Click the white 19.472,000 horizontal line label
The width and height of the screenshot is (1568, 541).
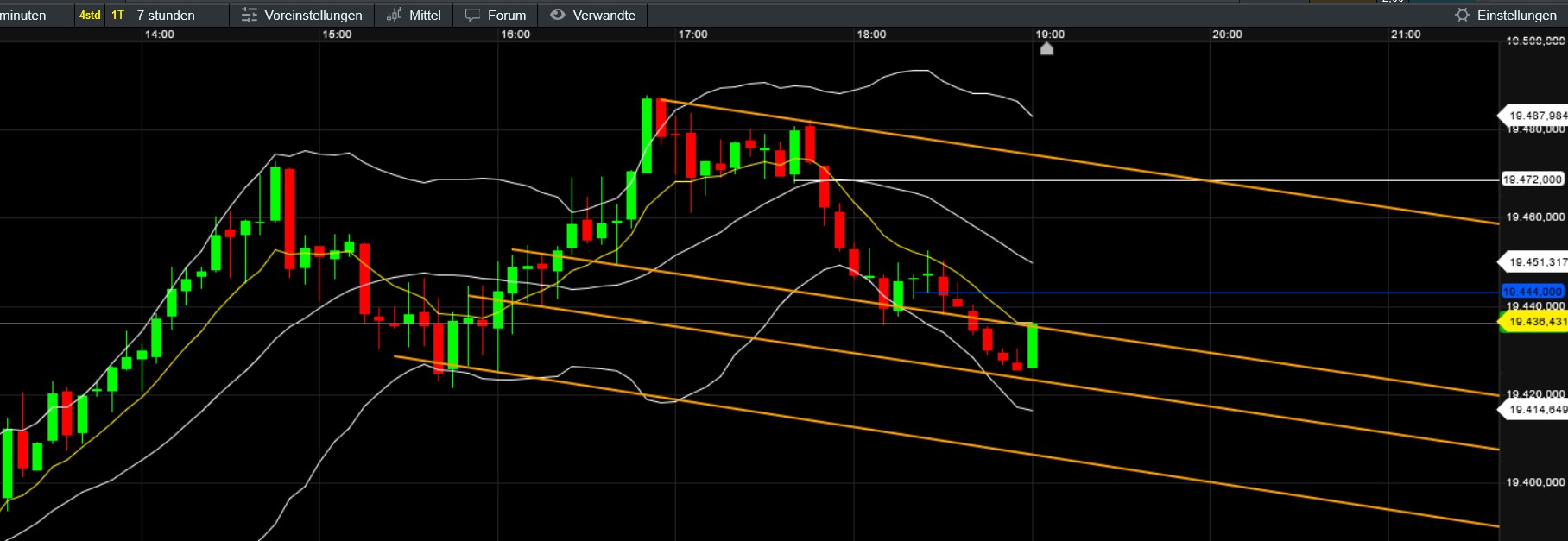[x=1533, y=179]
